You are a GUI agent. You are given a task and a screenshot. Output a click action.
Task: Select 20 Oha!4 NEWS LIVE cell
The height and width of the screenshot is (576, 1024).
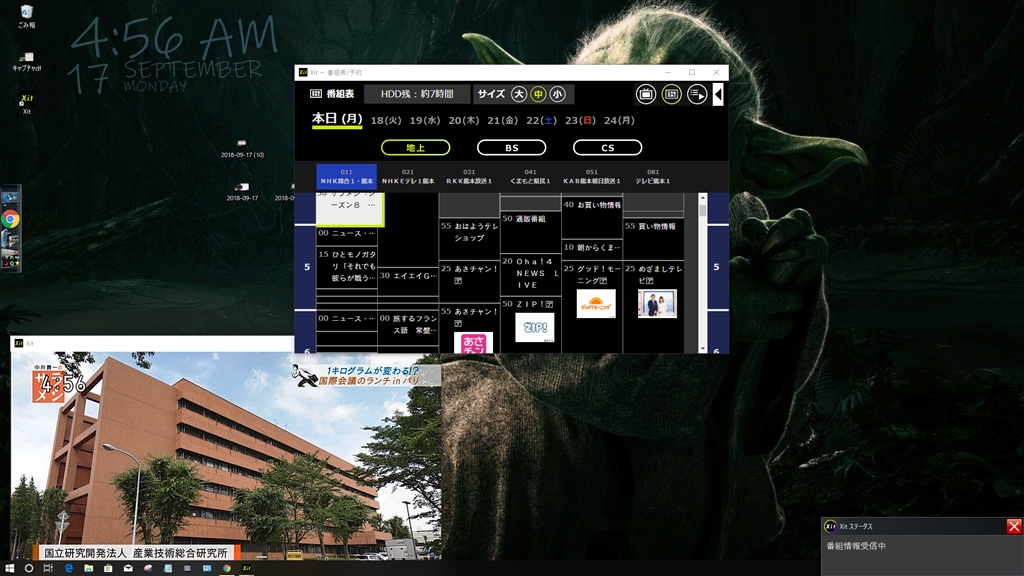pyautogui.click(x=531, y=274)
